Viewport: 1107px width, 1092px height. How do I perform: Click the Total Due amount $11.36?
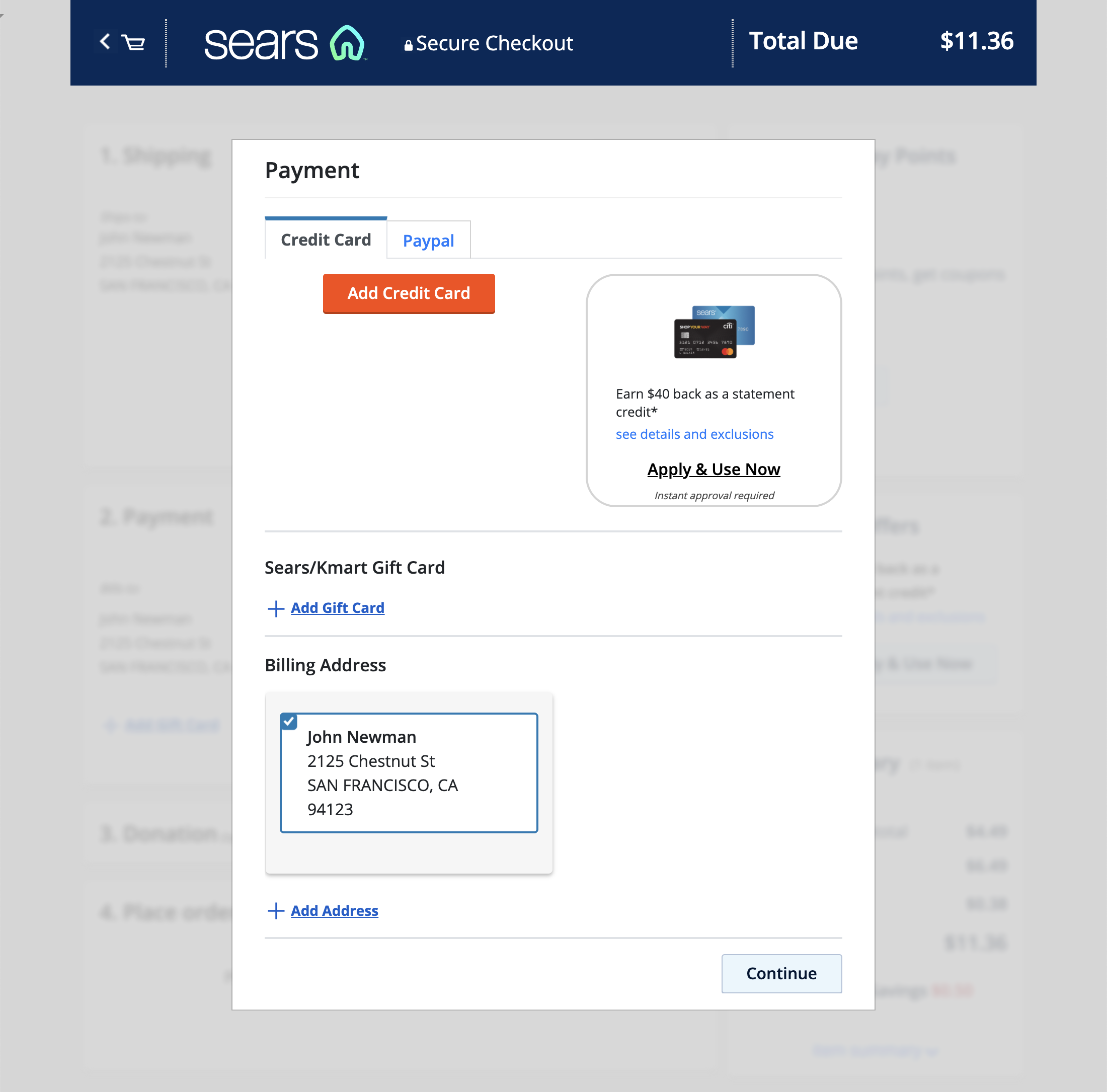point(976,41)
